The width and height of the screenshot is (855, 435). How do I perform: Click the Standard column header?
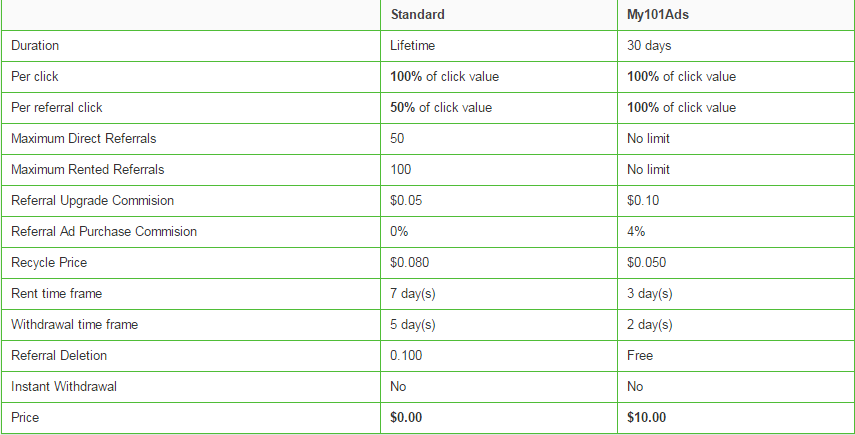[417, 15]
